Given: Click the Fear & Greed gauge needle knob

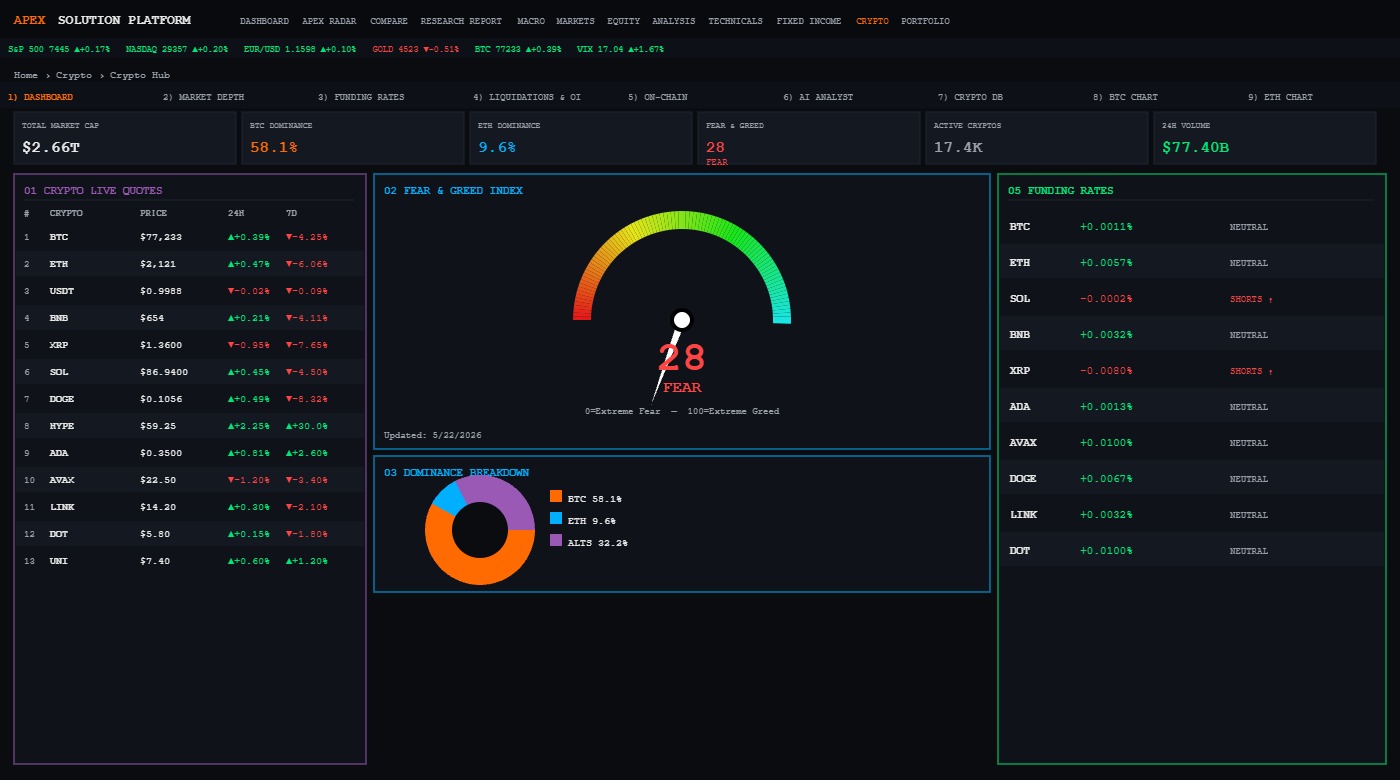Looking at the screenshot, I should [682, 320].
